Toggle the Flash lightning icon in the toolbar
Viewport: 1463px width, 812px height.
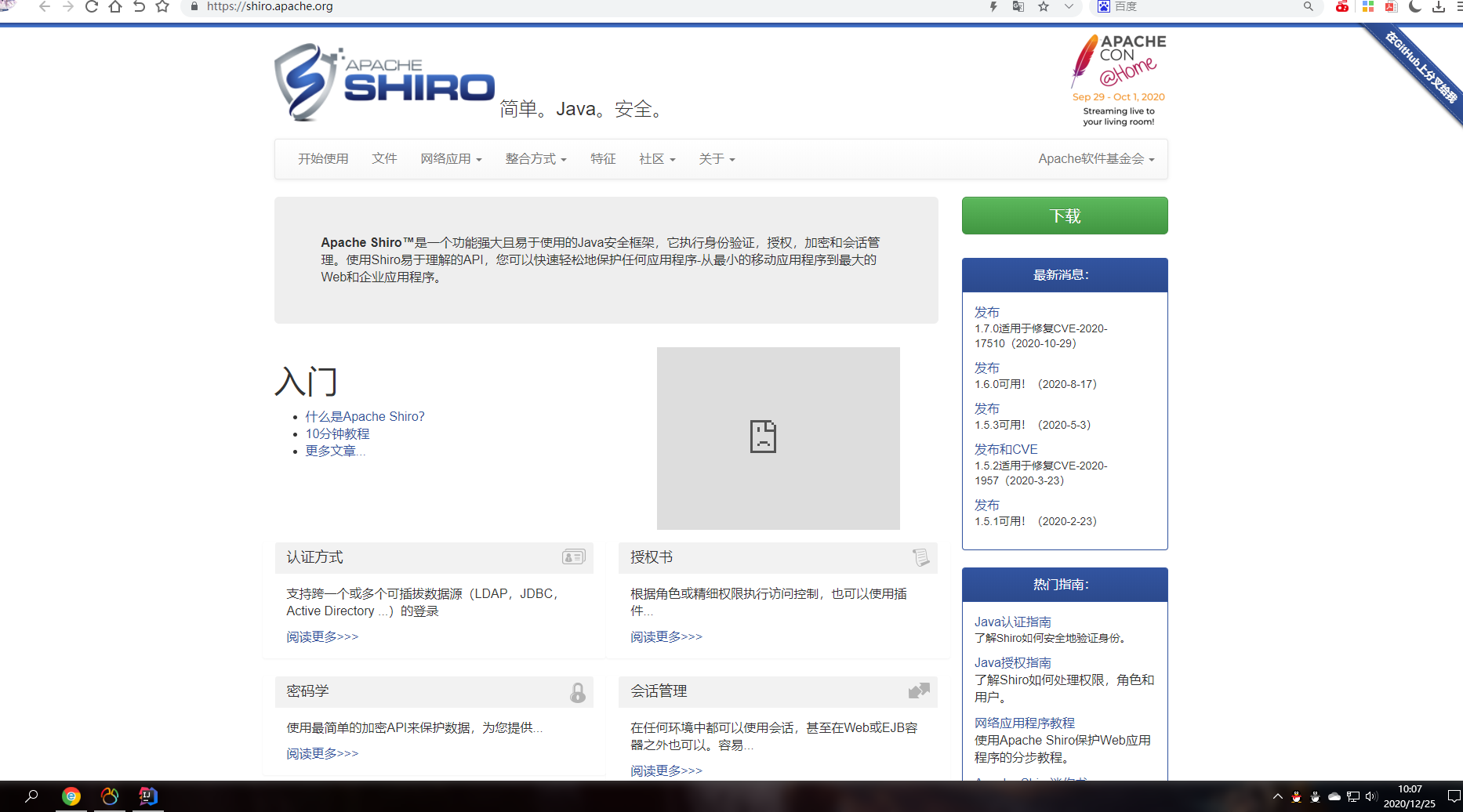tap(993, 7)
